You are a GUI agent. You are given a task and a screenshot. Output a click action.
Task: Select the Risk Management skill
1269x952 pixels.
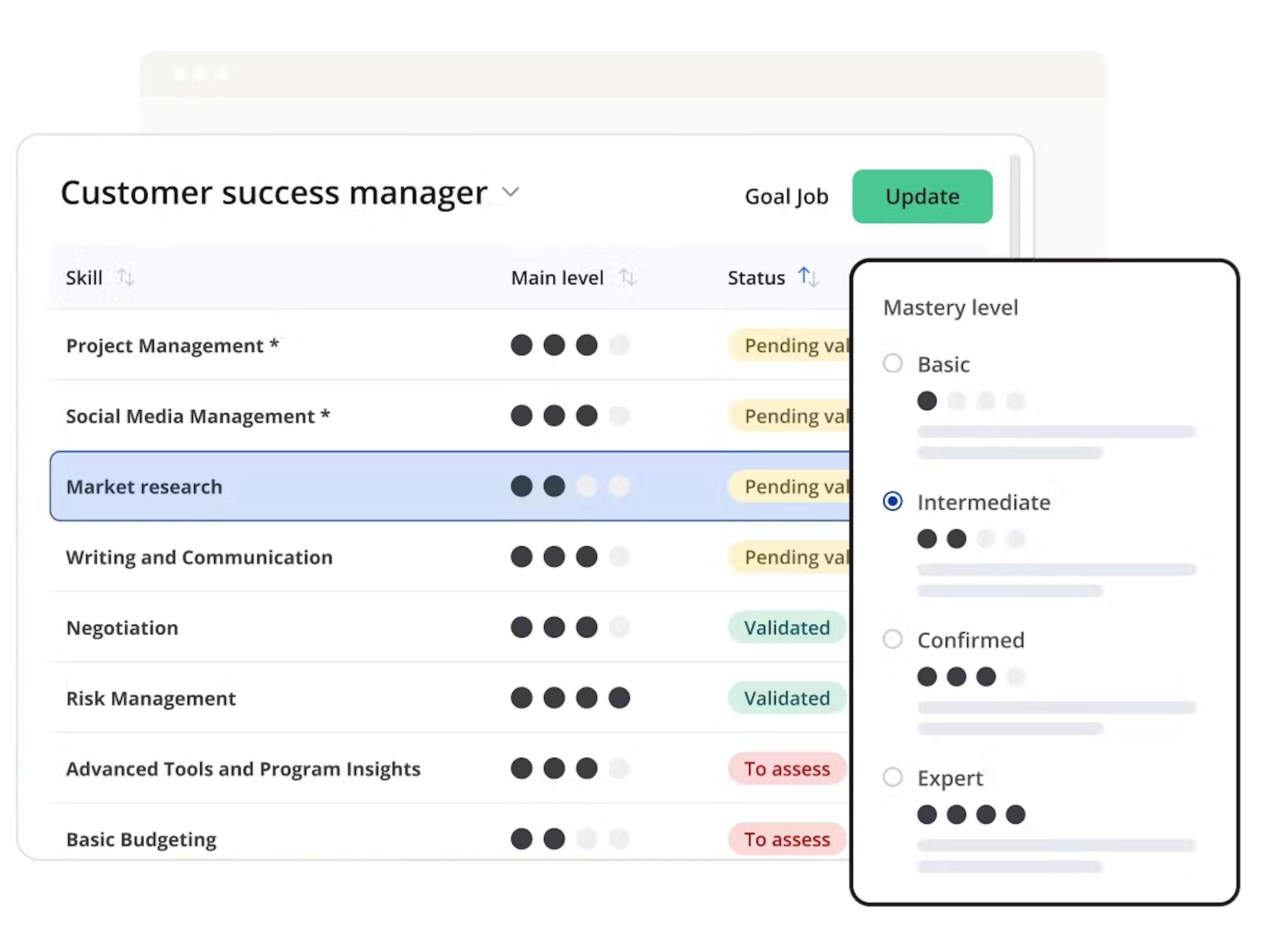coord(451,698)
